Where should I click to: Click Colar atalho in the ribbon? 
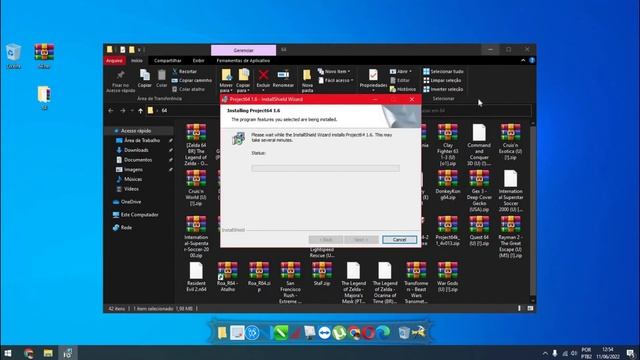click(189, 89)
